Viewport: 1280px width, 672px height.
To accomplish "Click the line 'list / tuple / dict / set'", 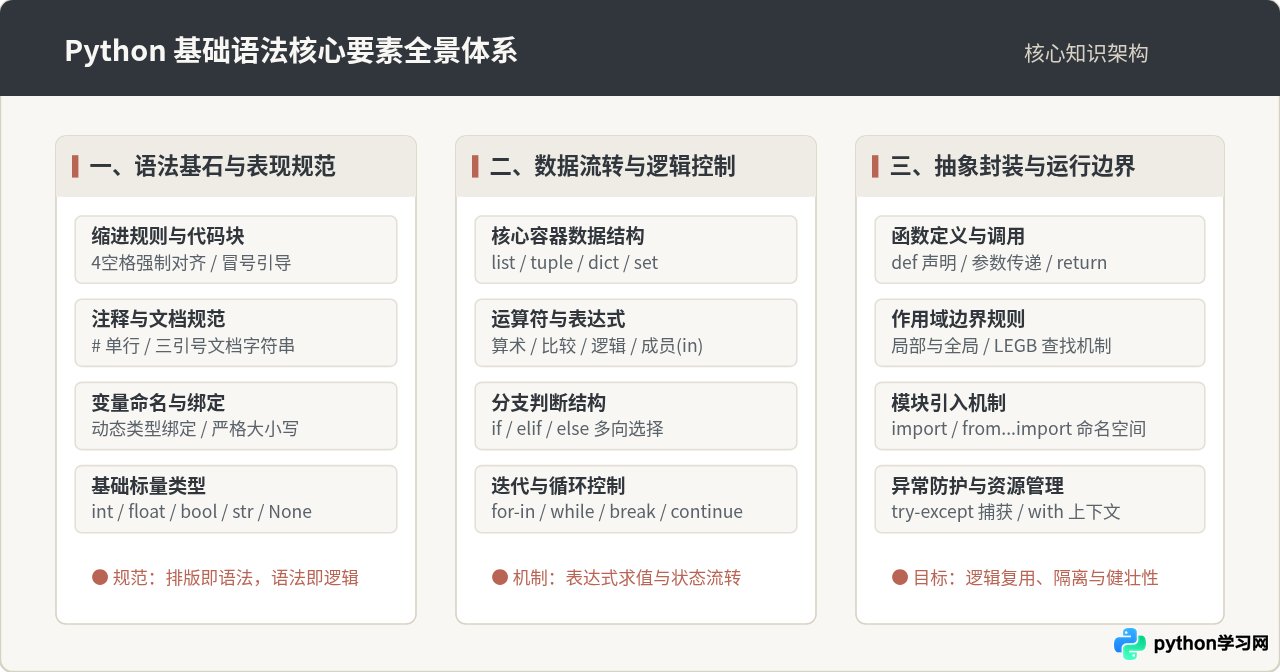I will pyautogui.click(x=575, y=263).
